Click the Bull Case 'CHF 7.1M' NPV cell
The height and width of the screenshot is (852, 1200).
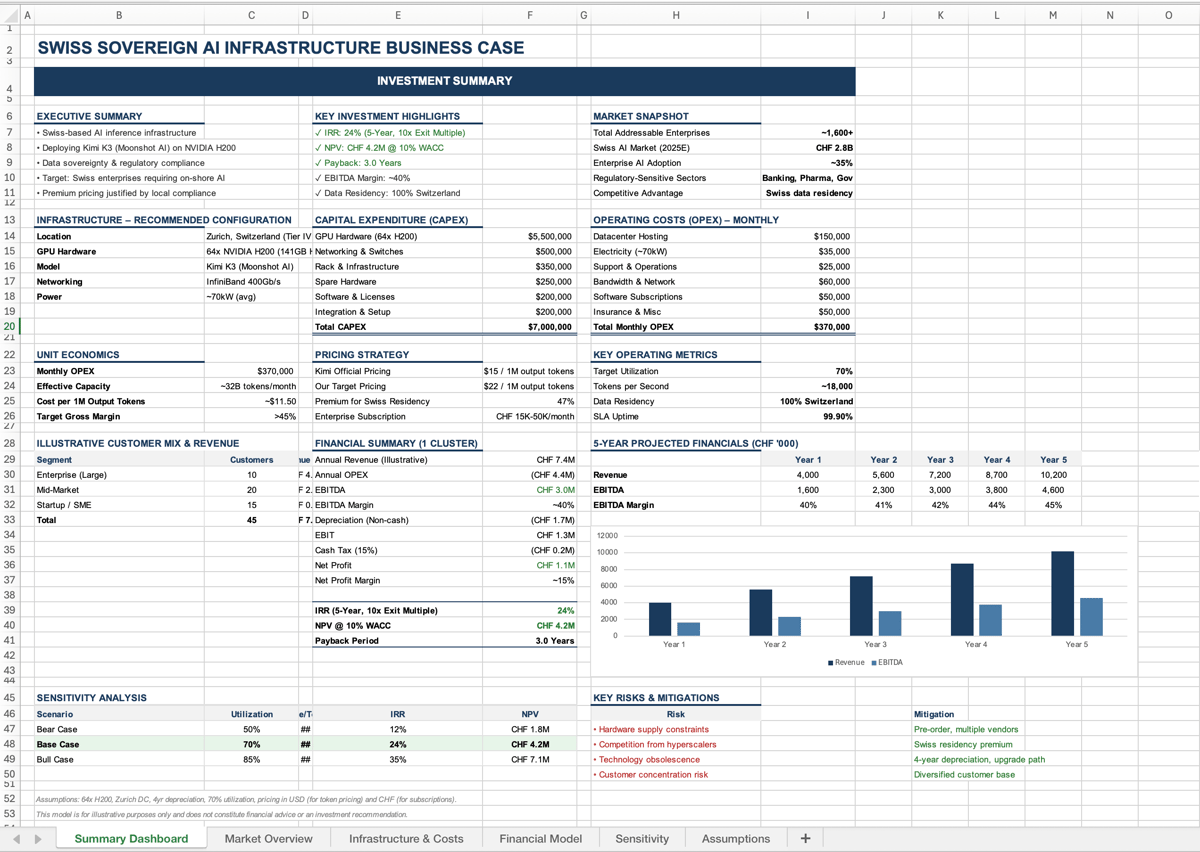[530, 759]
